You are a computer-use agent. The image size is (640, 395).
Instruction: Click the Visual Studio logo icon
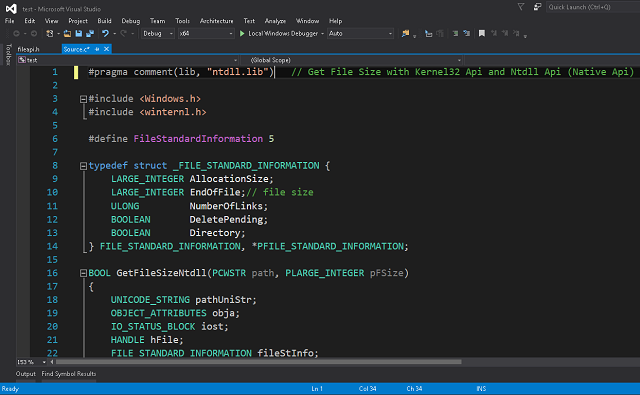pyautogui.click(x=11, y=8)
